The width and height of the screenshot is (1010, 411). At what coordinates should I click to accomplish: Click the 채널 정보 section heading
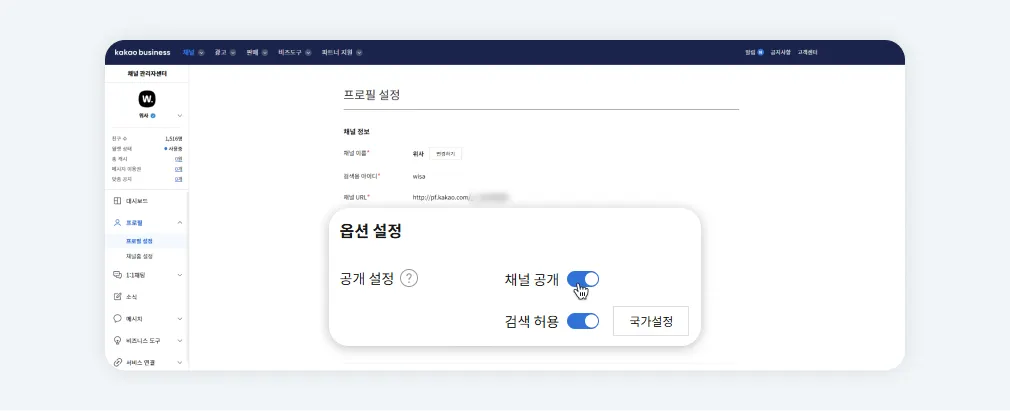(x=357, y=131)
